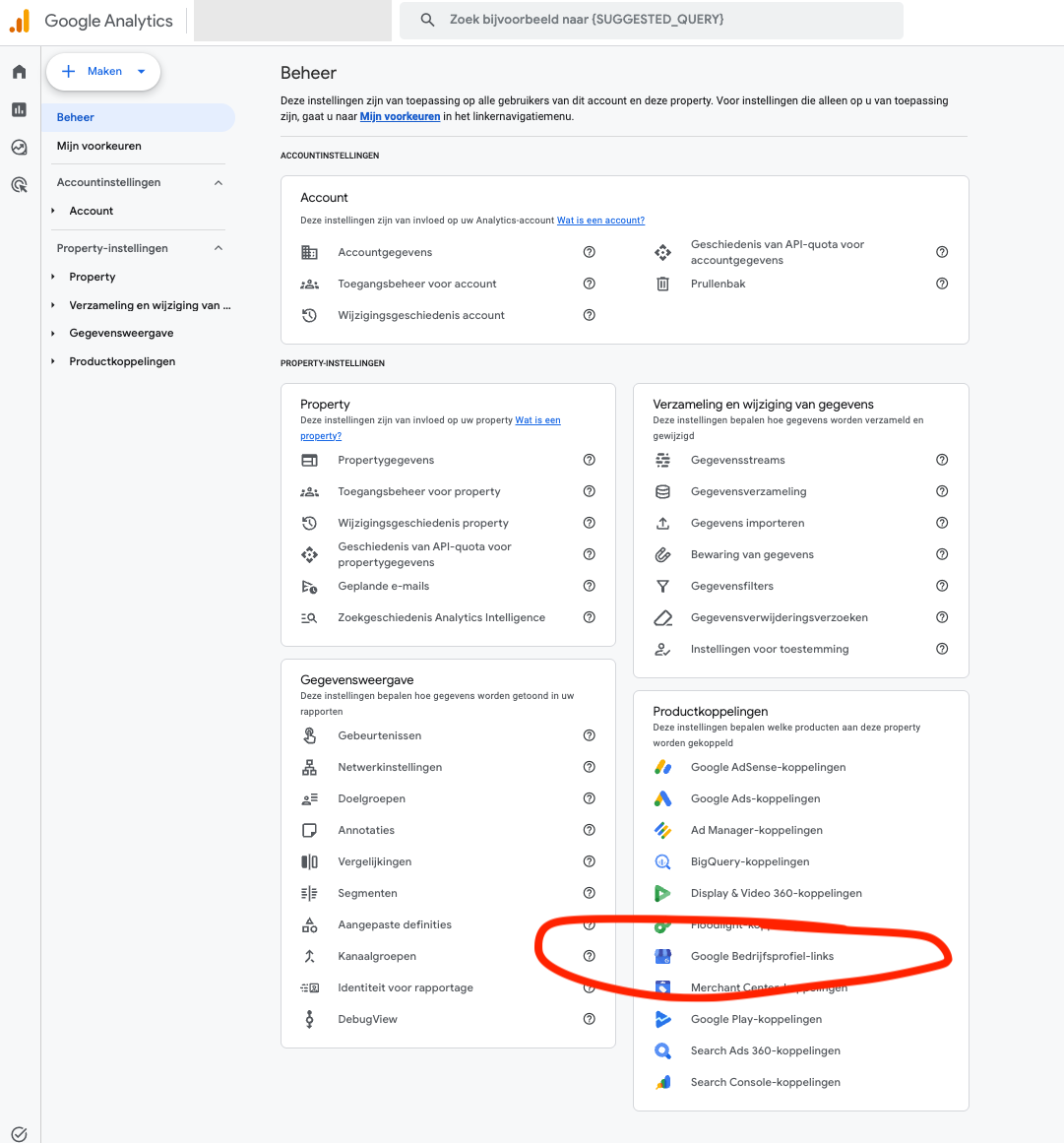Open Geplande e-mails
The image size is (1064, 1143).
[383, 586]
